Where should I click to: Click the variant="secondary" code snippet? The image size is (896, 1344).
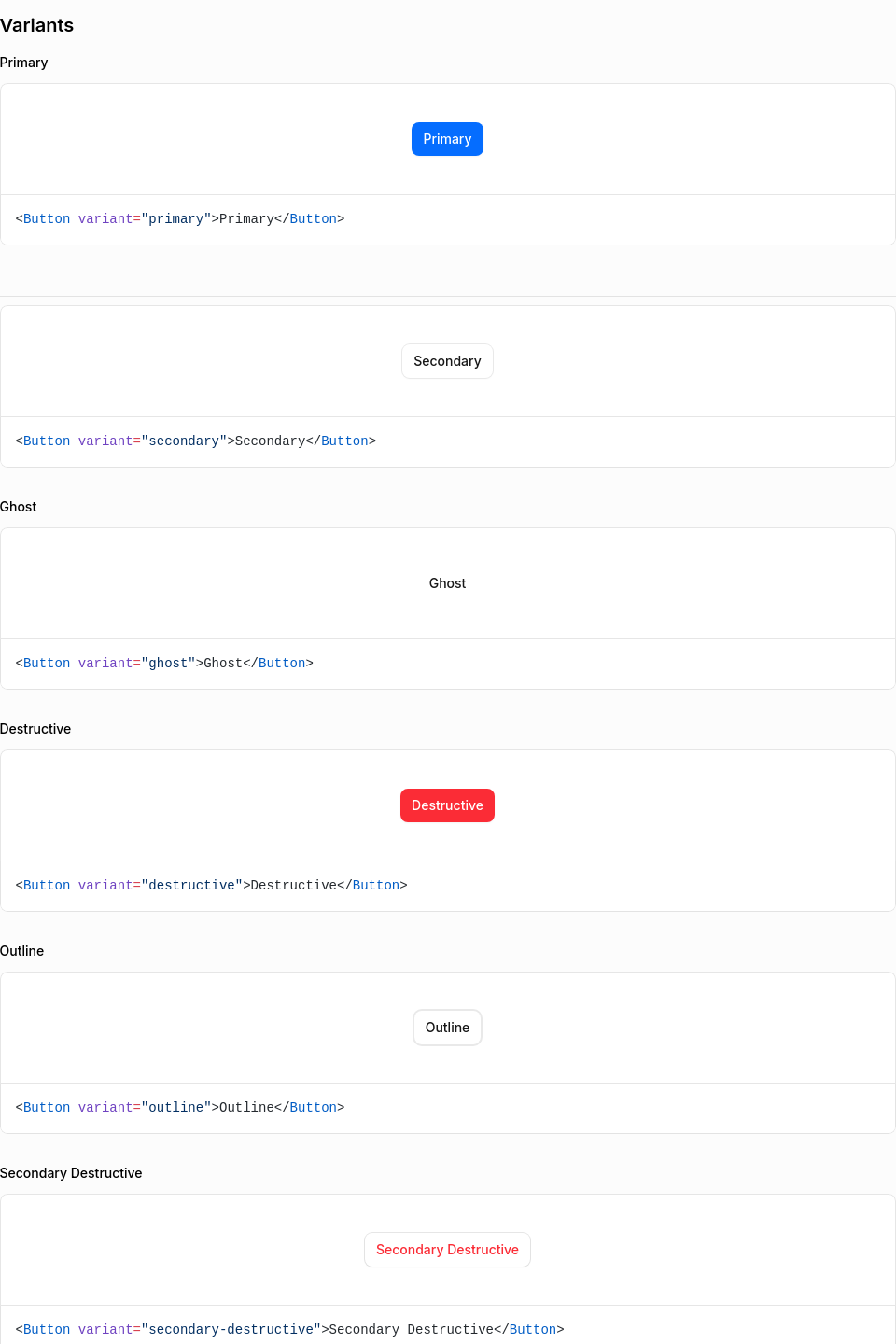point(196,441)
